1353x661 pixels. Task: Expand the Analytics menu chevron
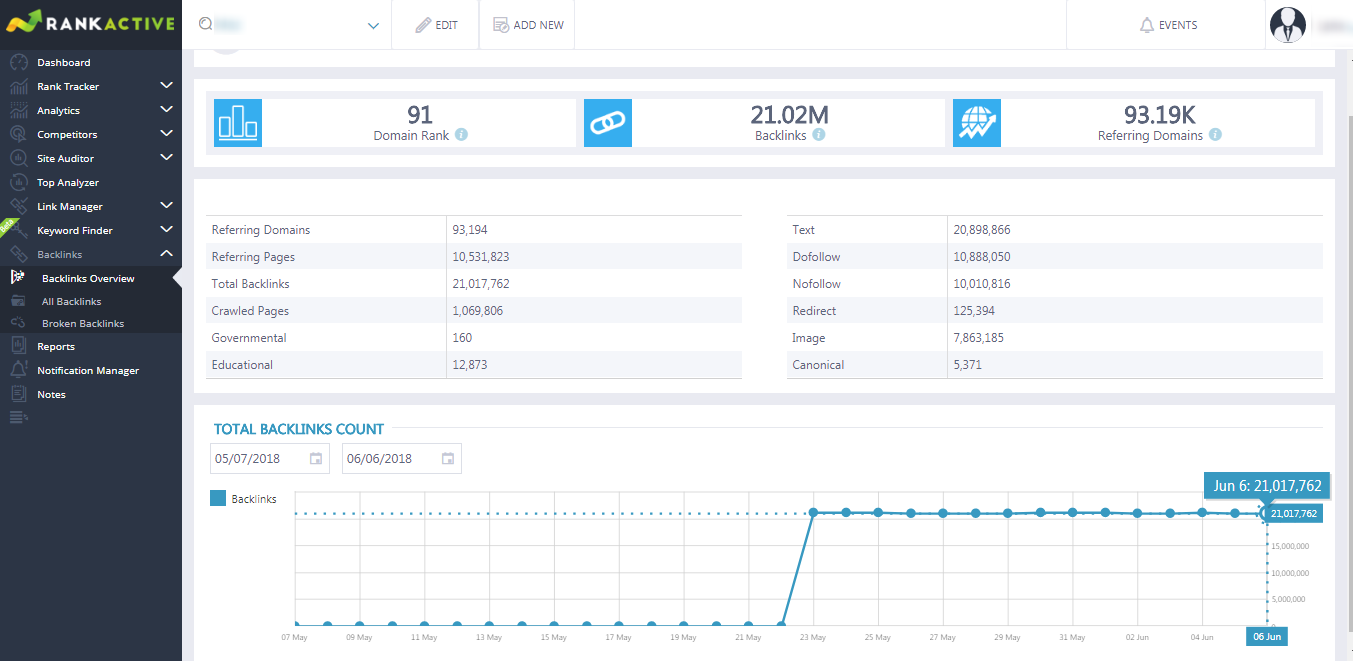coord(167,110)
